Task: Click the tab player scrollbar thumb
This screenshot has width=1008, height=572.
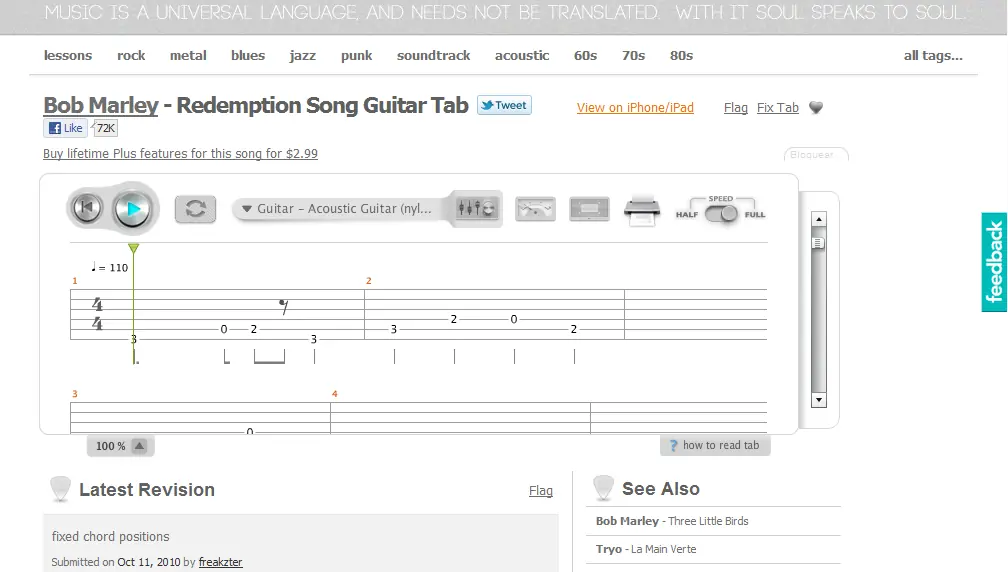Action: click(818, 243)
